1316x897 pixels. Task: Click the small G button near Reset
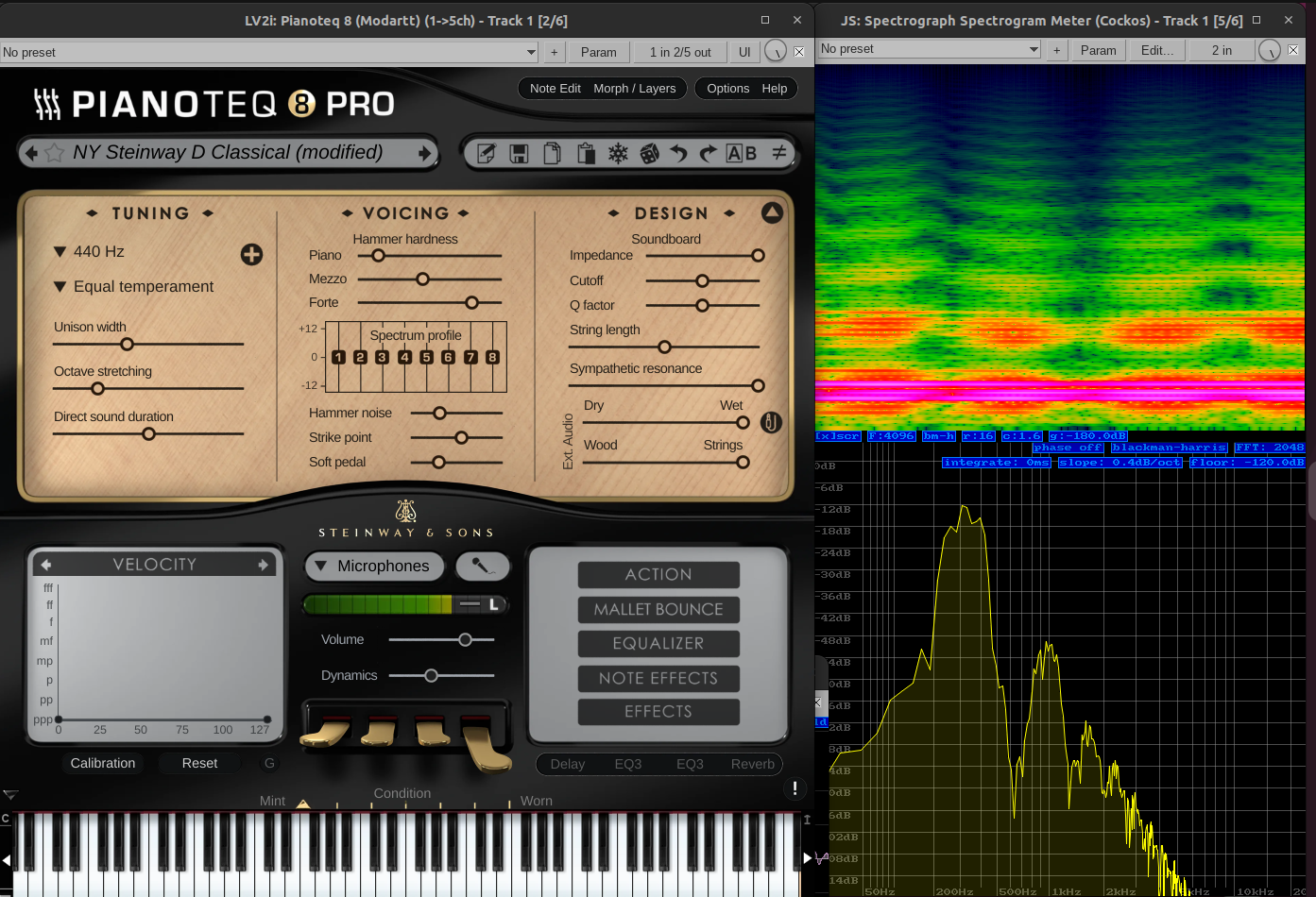point(269,763)
